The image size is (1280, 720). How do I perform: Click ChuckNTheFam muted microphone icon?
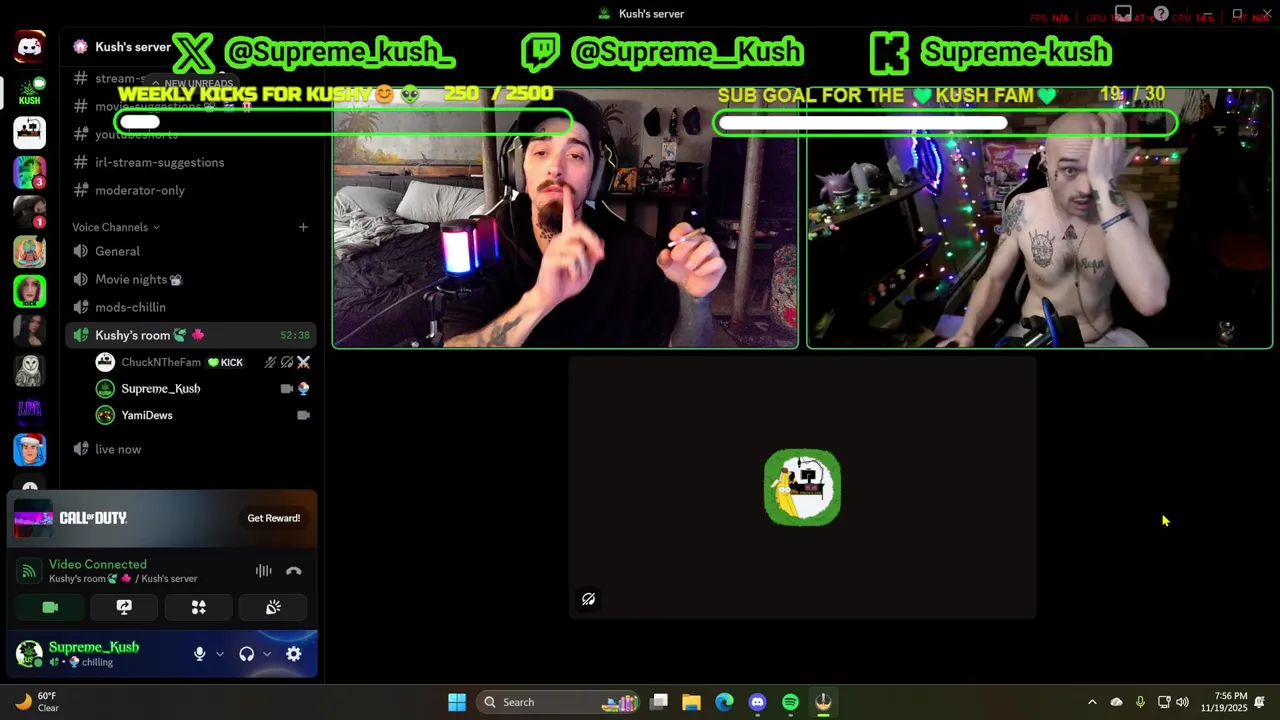(270, 362)
